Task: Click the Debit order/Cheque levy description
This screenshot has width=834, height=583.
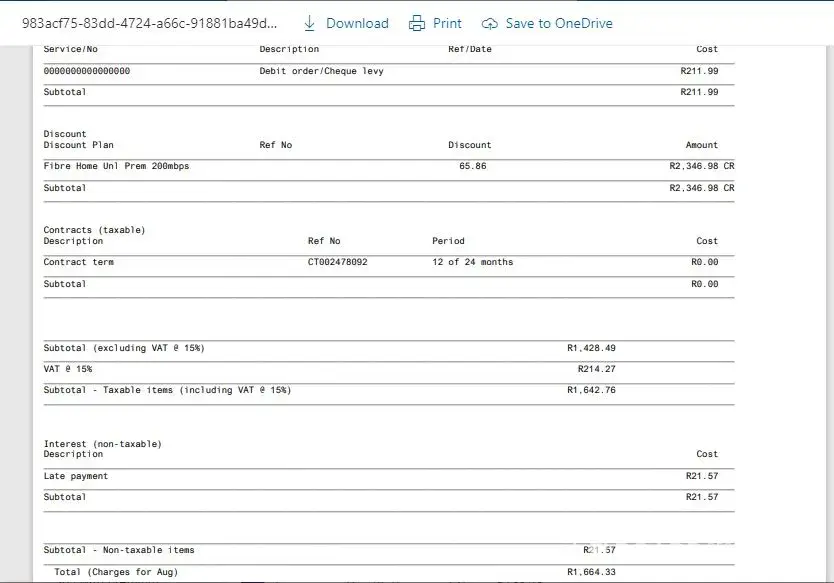Action: (321, 71)
